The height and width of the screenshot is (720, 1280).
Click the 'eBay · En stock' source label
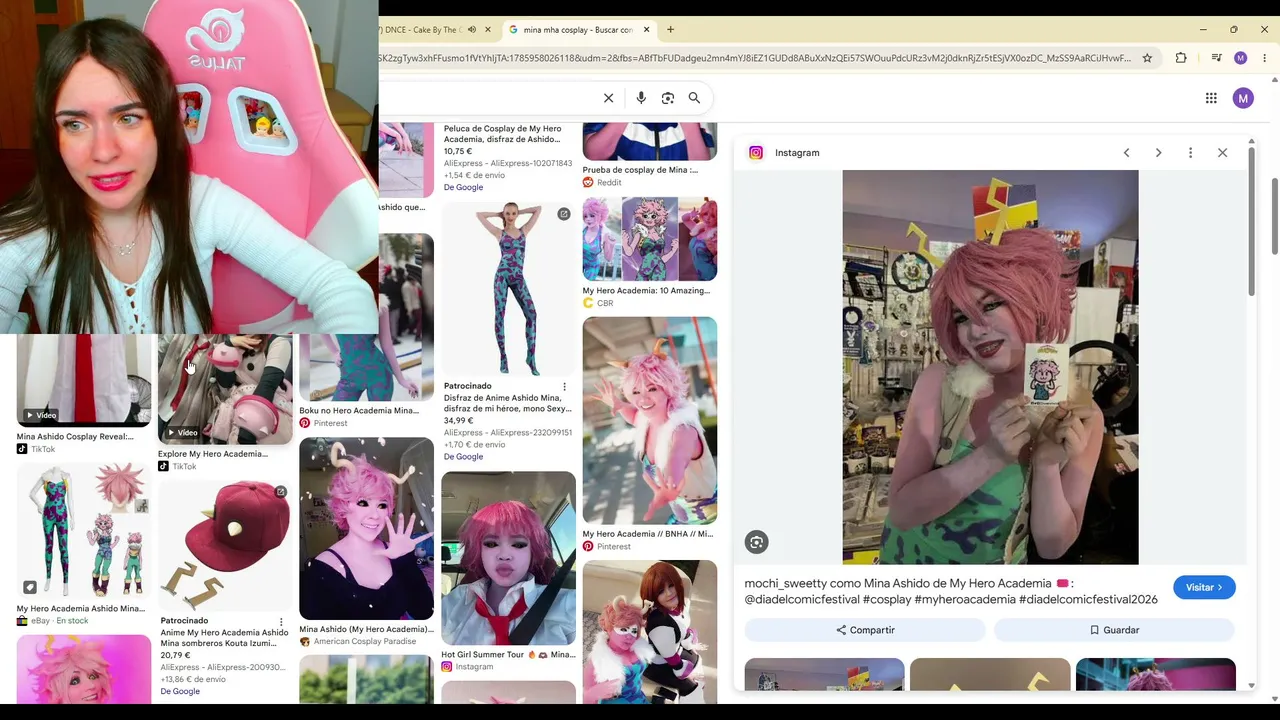pyautogui.click(x=60, y=621)
